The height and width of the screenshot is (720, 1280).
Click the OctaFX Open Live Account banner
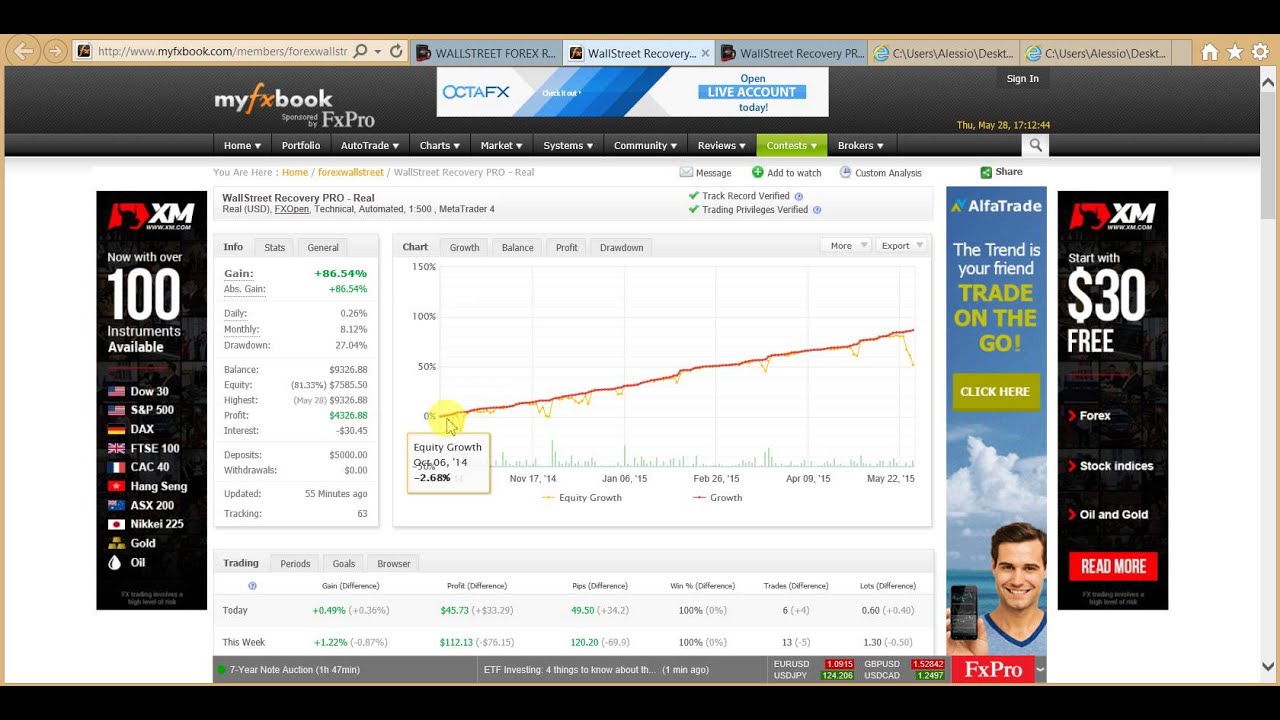[633, 92]
